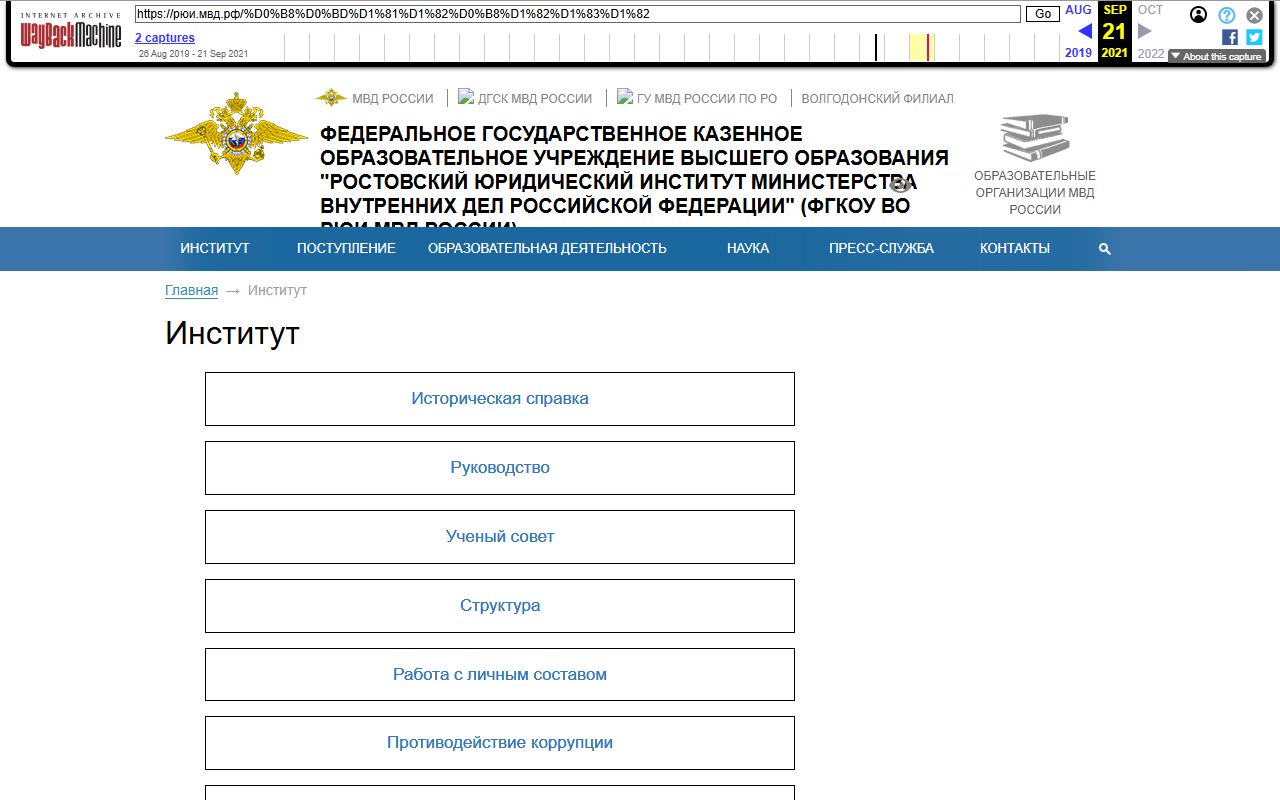The height and width of the screenshot is (800, 1280).
Task: Click the institute's full name heading
Action: tap(634, 177)
